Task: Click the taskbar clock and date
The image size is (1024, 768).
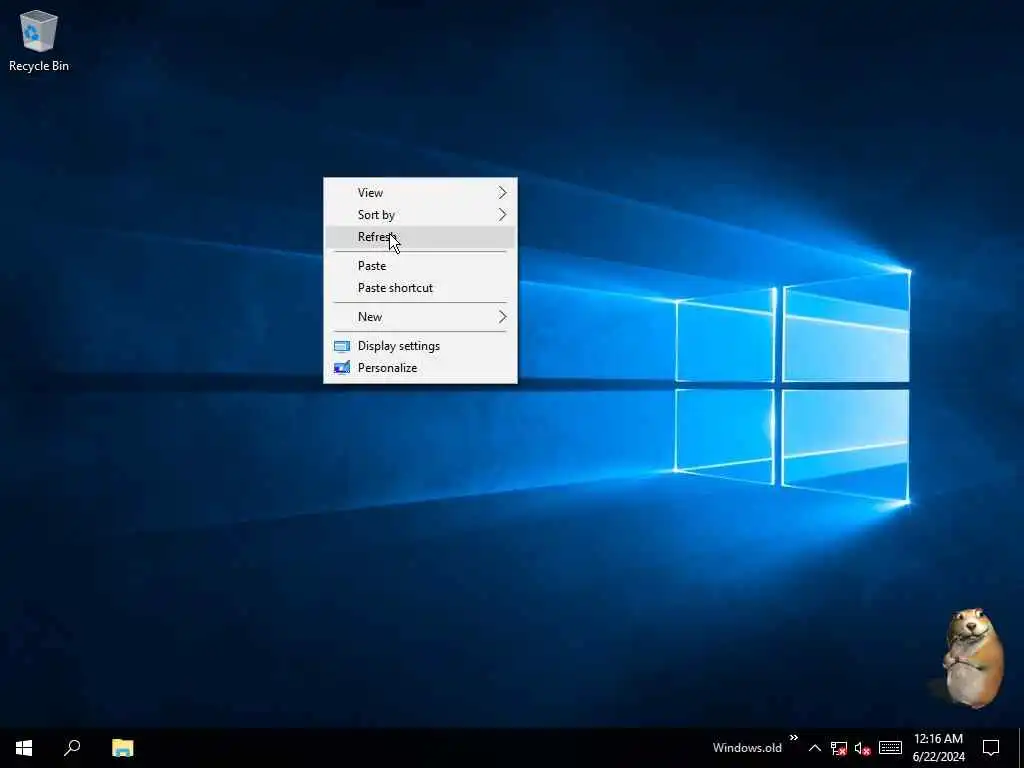Action: coord(938,748)
